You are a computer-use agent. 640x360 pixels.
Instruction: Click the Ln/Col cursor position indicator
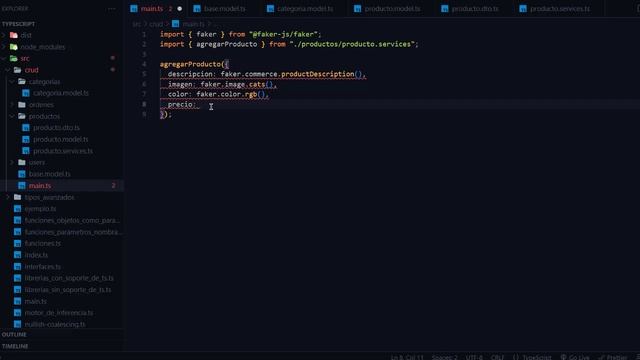[407, 357]
